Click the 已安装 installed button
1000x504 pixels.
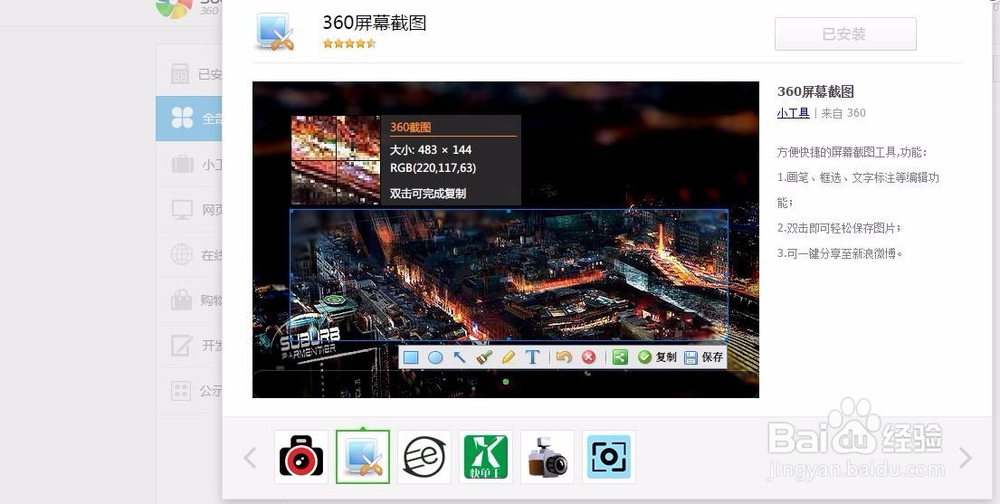(x=845, y=34)
